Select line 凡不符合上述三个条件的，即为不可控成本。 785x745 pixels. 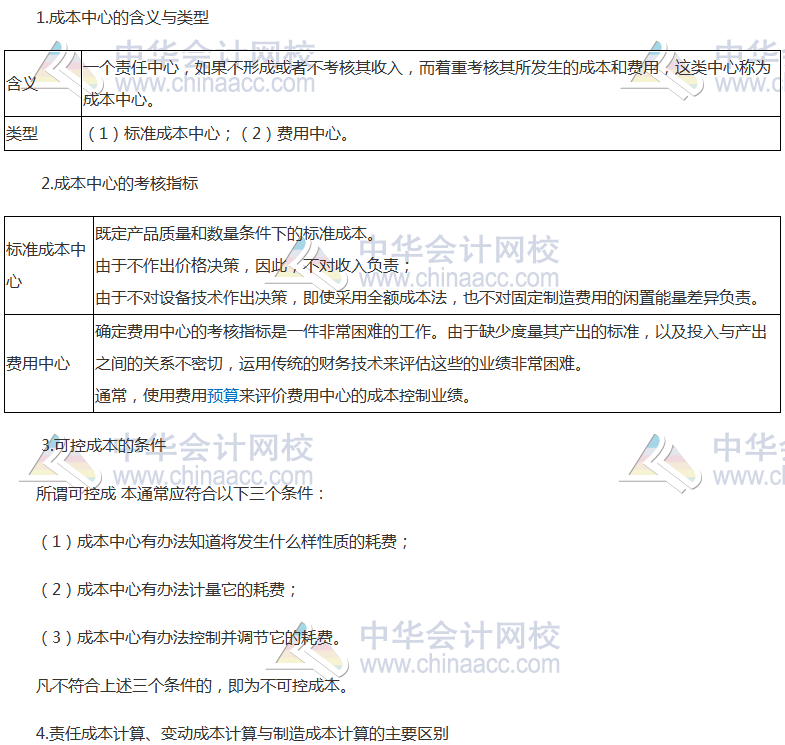192,685
